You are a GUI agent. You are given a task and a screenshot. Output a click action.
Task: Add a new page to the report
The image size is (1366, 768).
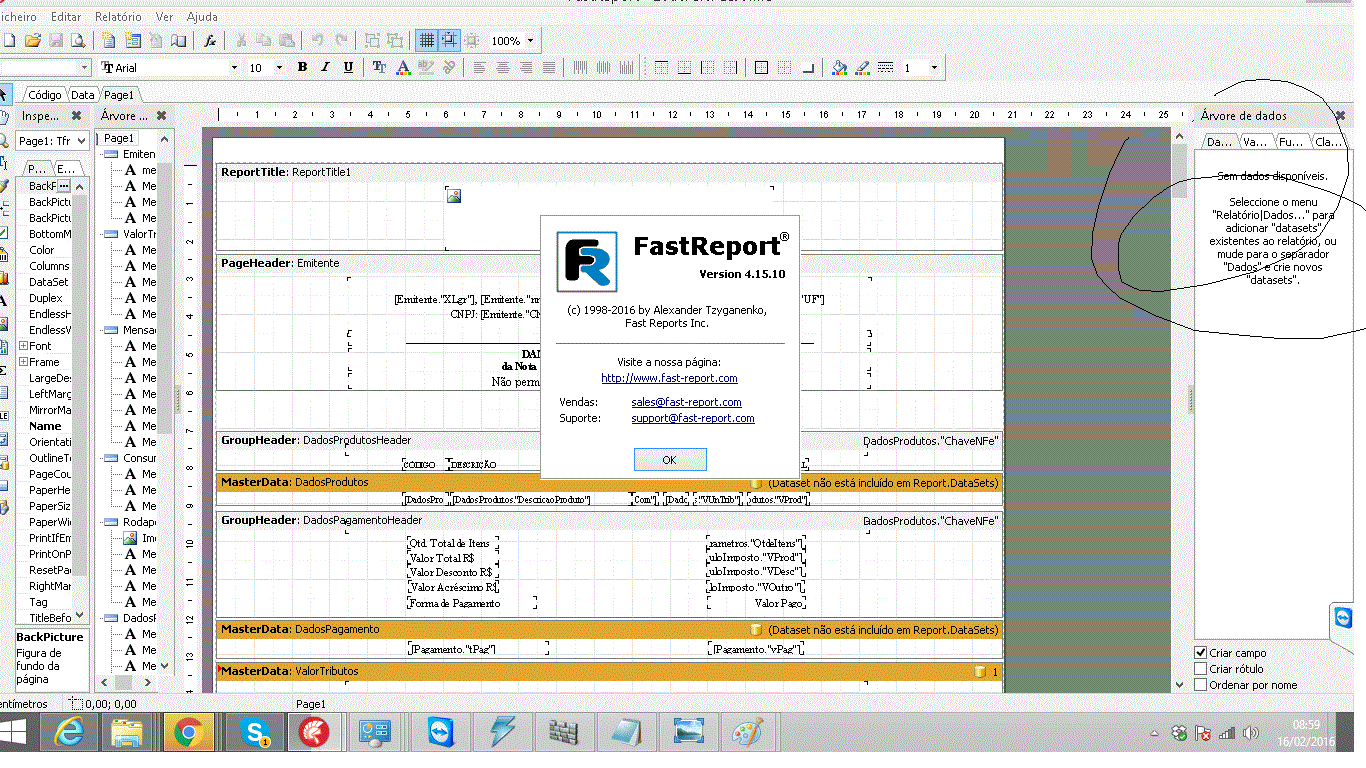108,40
